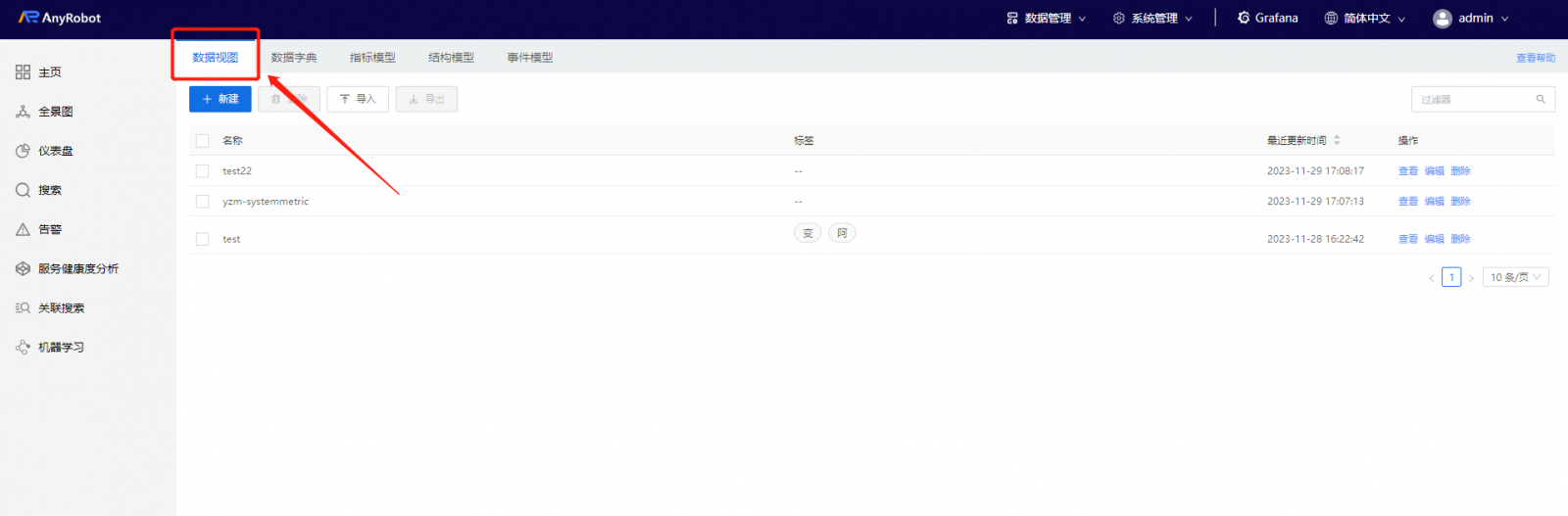Open the admin user dropdown chevron

1505,19
